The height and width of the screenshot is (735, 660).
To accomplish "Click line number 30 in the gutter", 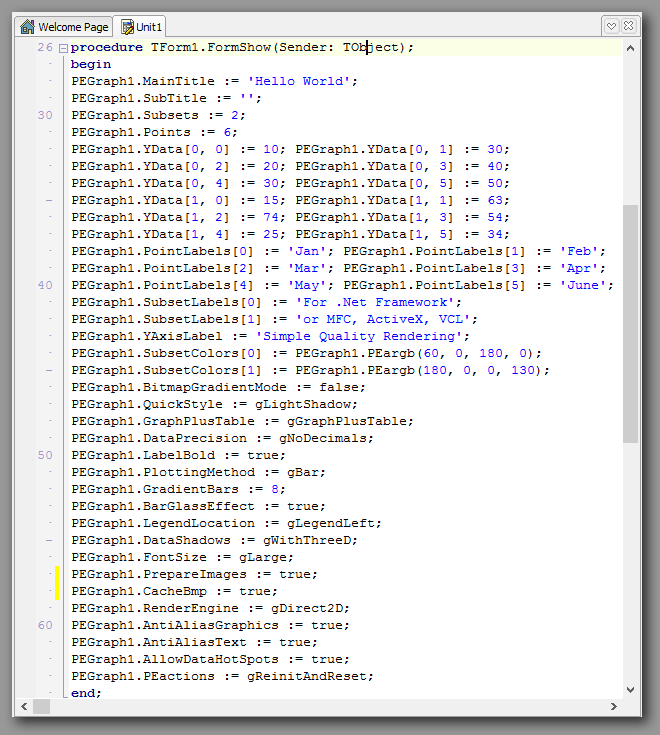I will pos(45,115).
